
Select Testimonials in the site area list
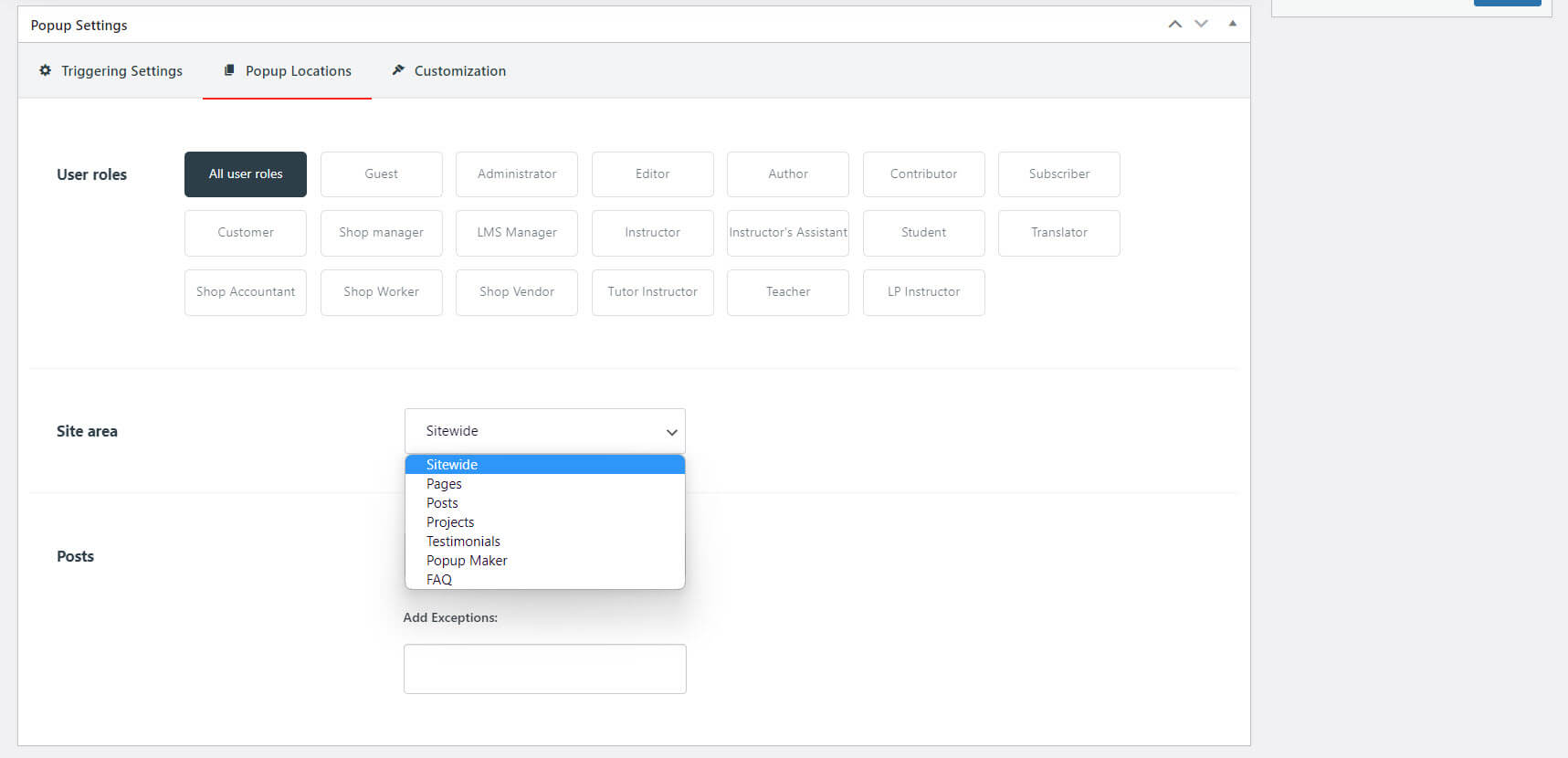(463, 542)
